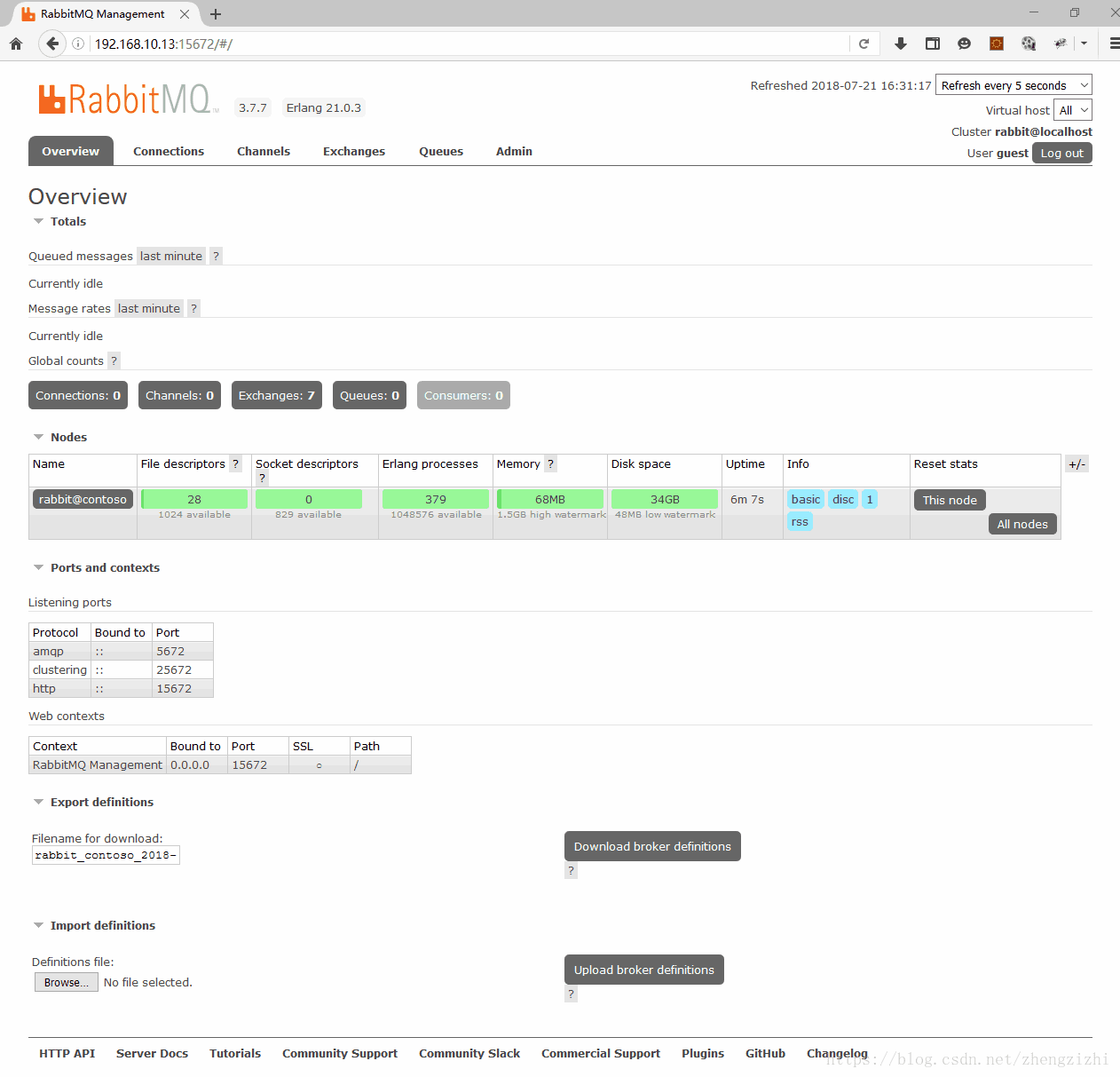Viewport: 1120px width, 1077px height.
Task: Click the browser Home icon
Action: coord(16,44)
